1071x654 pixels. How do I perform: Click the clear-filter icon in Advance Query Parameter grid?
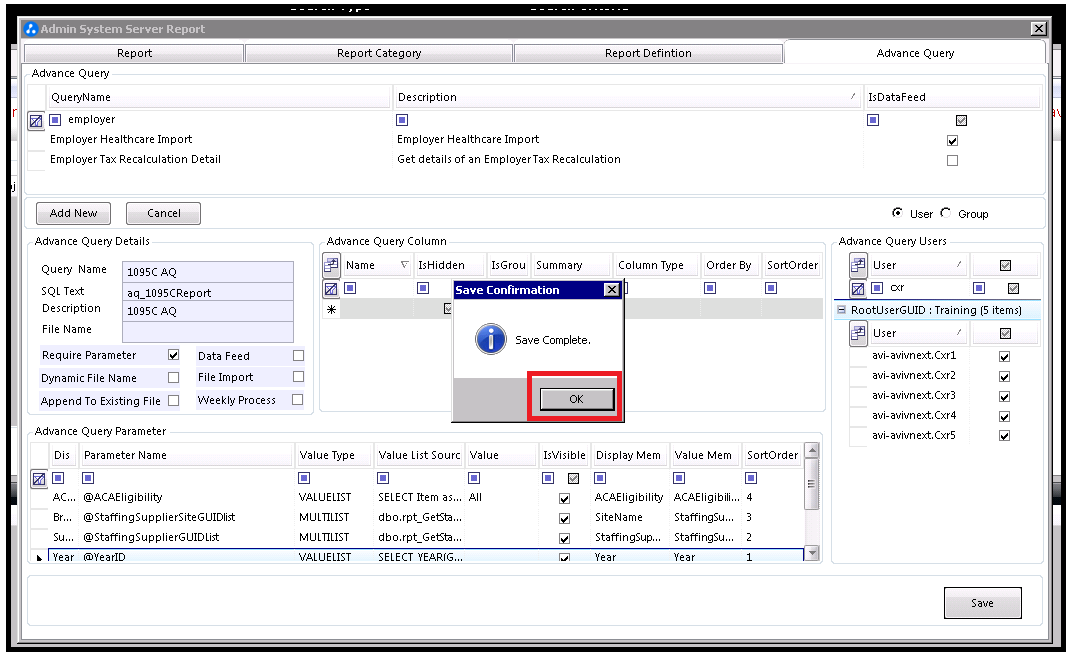coord(39,479)
